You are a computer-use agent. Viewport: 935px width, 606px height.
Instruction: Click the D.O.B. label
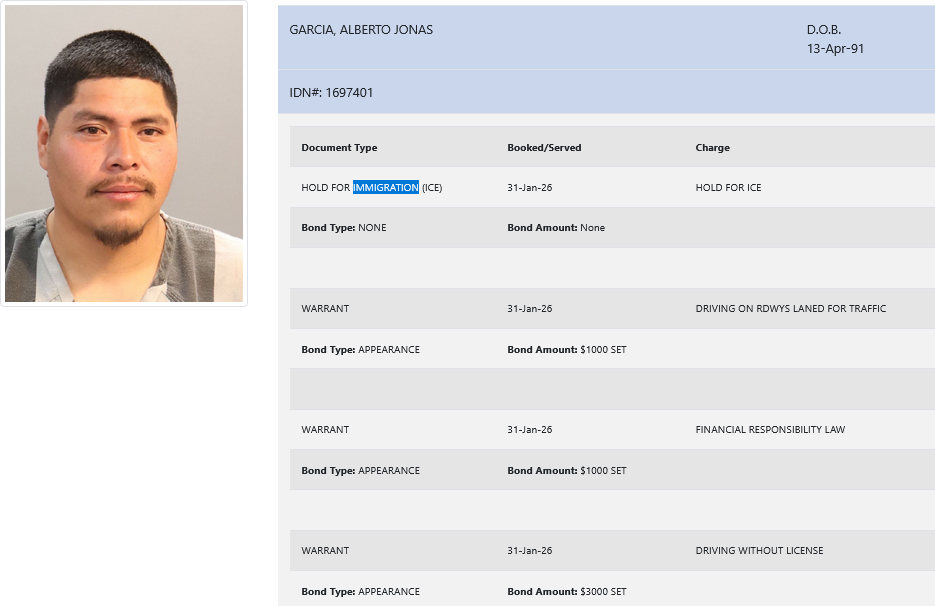coord(826,30)
